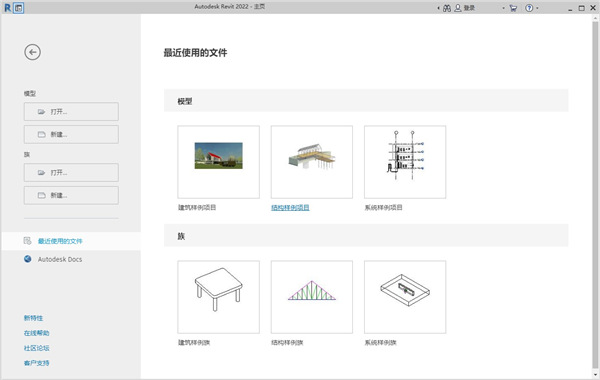The width and height of the screenshot is (600, 380).
Task: Click the Revit R logo icon
Action: coord(7,7)
